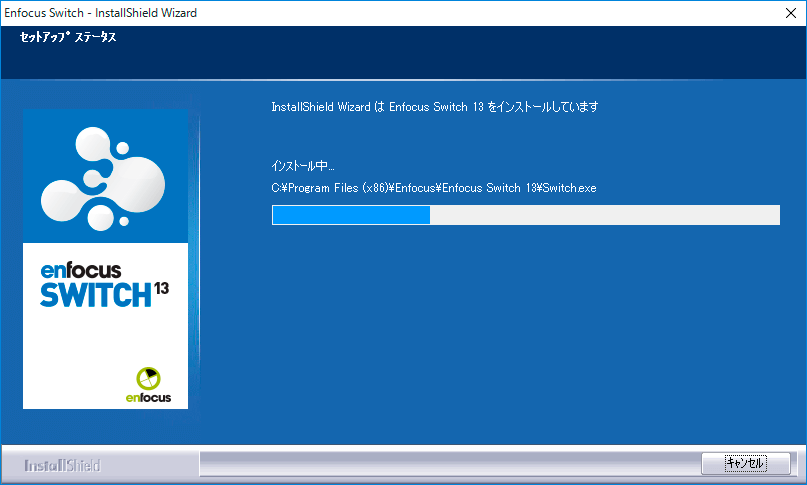Image resolution: width=807 pixels, height=485 pixels.
Task: Click the window title 'Enfocus Switch - InstallShield Wizard'
Action: pyautogui.click(x=100, y=13)
